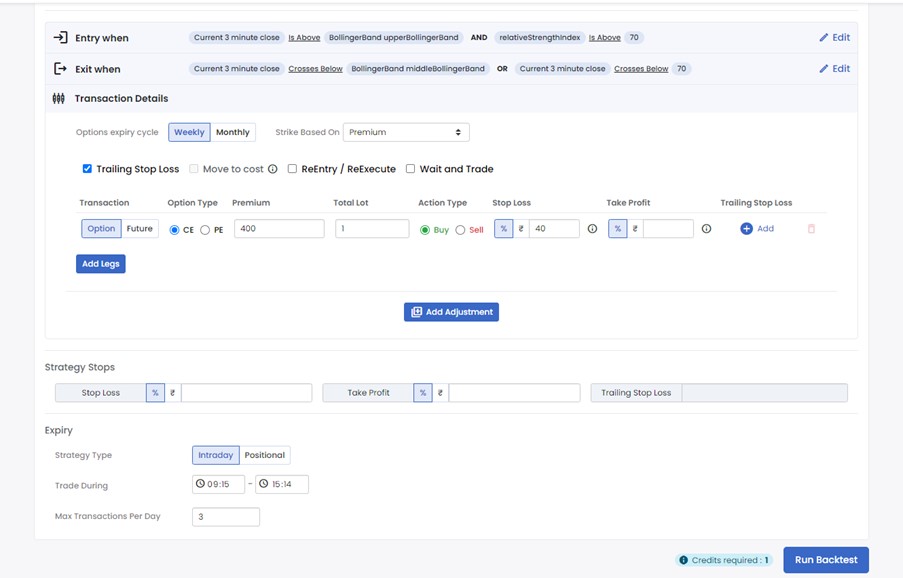Image resolution: width=903 pixels, height=578 pixels.
Task: Switch expiry cycle to Monthly
Action: point(233,132)
